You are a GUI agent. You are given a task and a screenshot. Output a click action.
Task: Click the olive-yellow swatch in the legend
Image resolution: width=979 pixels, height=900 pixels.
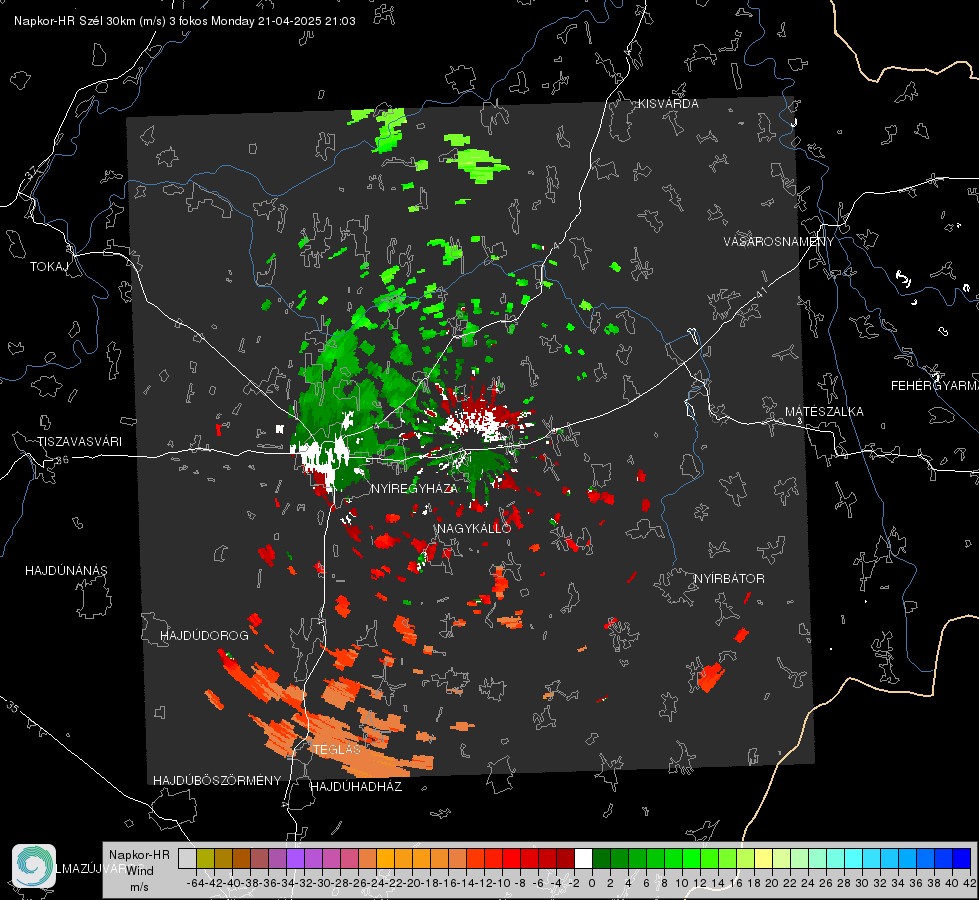[x=205, y=858]
